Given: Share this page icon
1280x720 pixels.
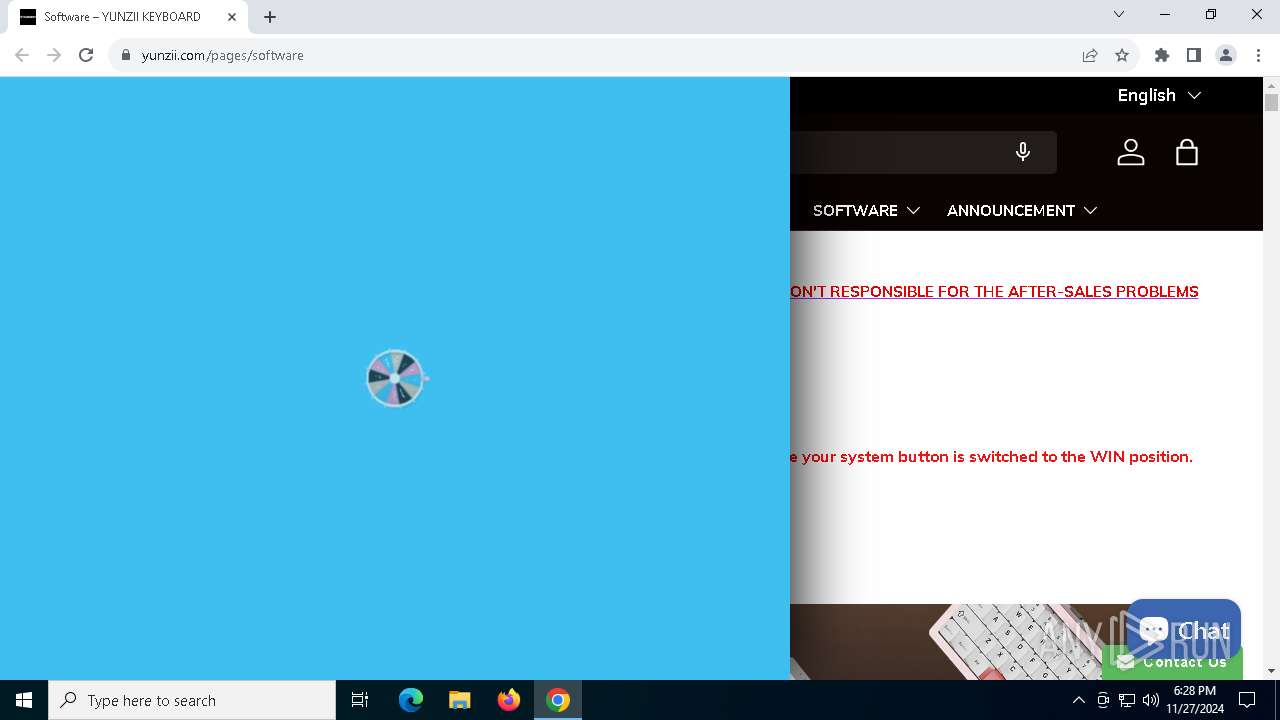Looking at the screenshot, I should click(x=1090, y=55).
